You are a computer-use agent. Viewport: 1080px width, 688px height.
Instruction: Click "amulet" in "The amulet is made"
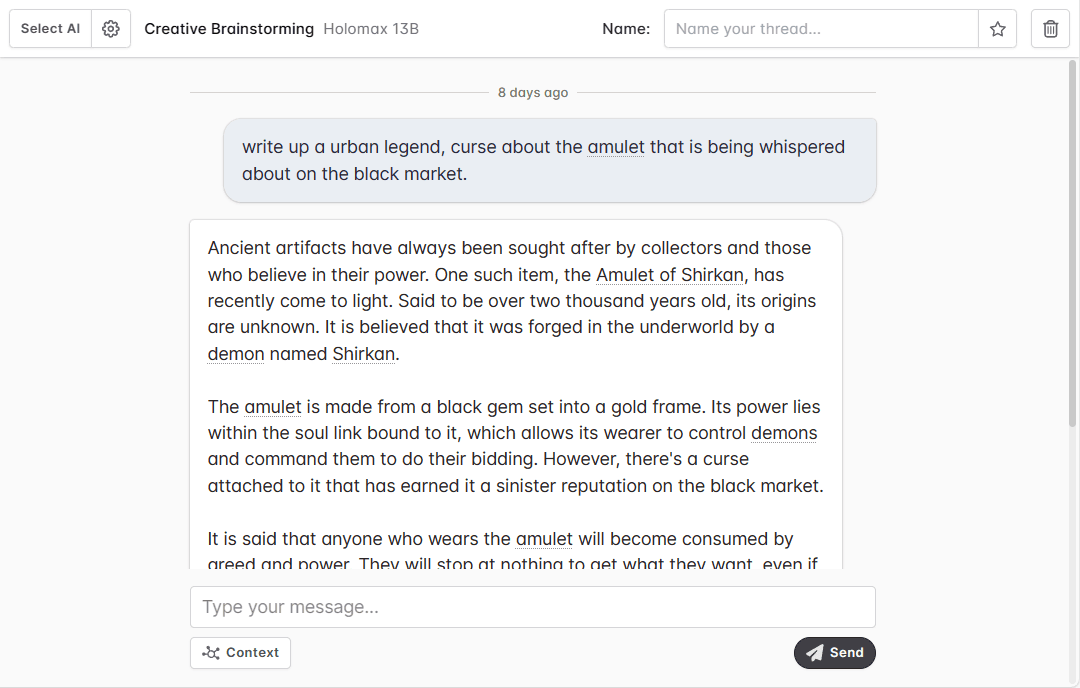tap(273, 407)
